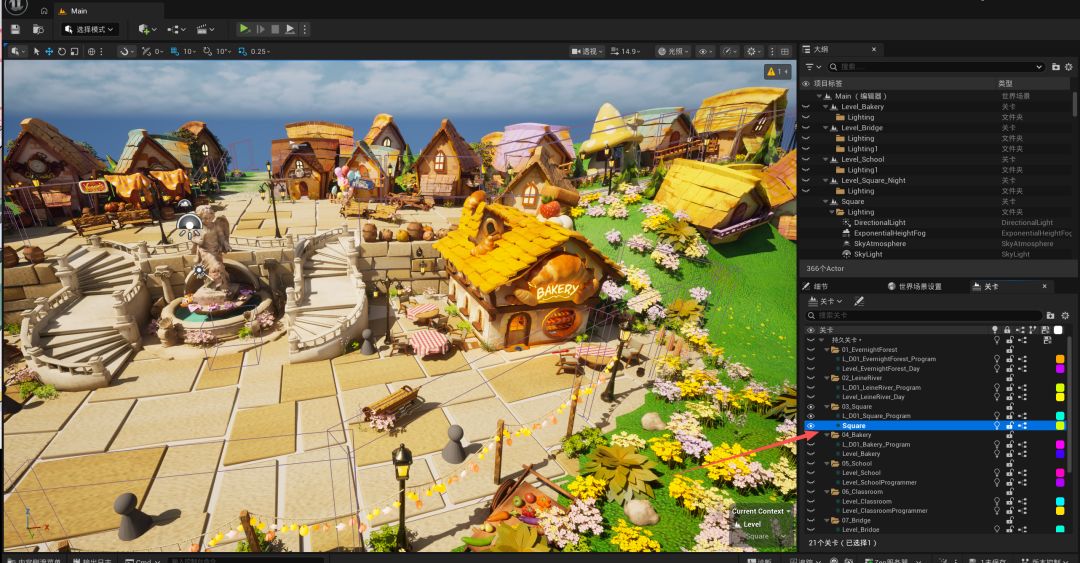Toggle visibility of L_D01_Square_Program level
This screenshot has width=1080, height=563.
811,416
